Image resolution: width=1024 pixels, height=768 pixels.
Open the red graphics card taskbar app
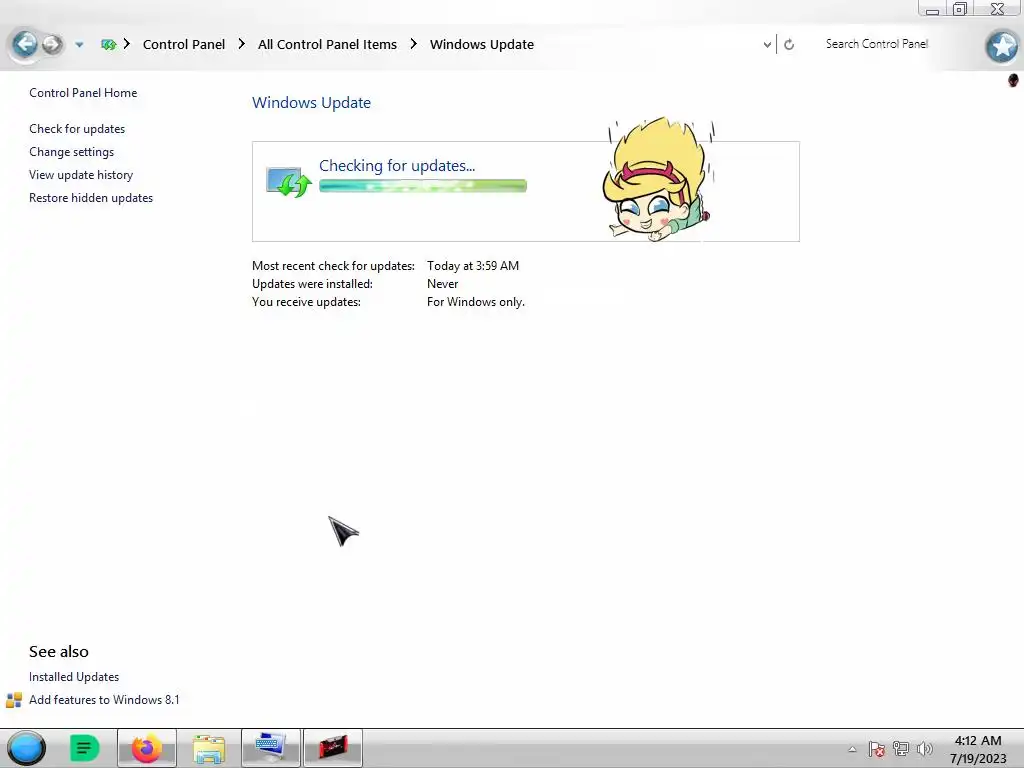coord(333,748)
